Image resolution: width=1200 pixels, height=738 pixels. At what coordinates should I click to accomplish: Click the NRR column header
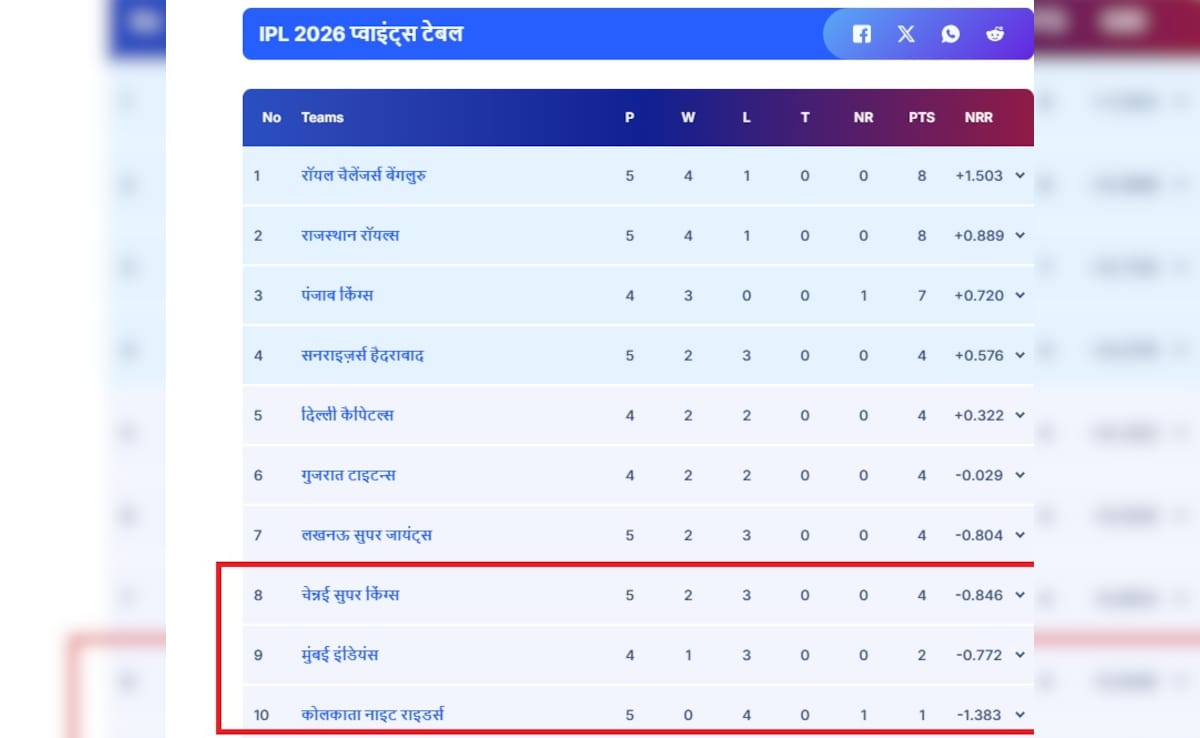coord(979,117)
